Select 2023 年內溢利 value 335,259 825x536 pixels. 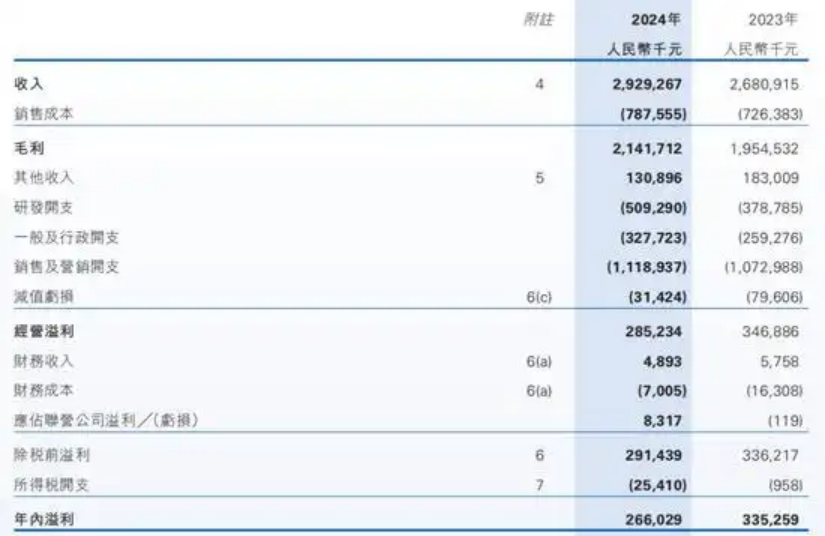(x=770, y=520)
